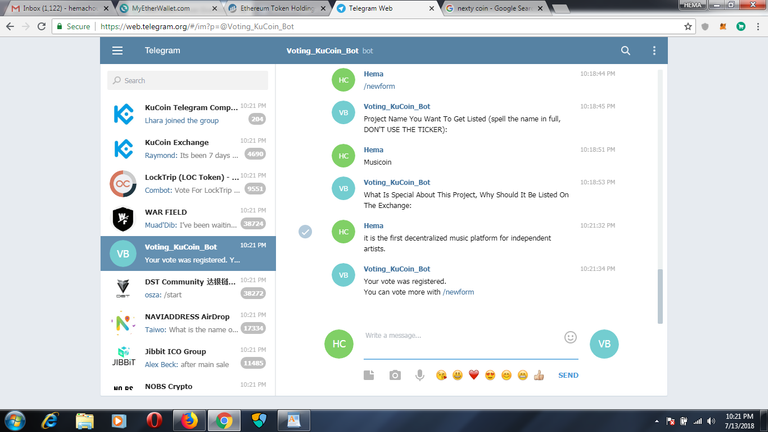Show hidden tray icons arrow

click(x=656, y=421)
